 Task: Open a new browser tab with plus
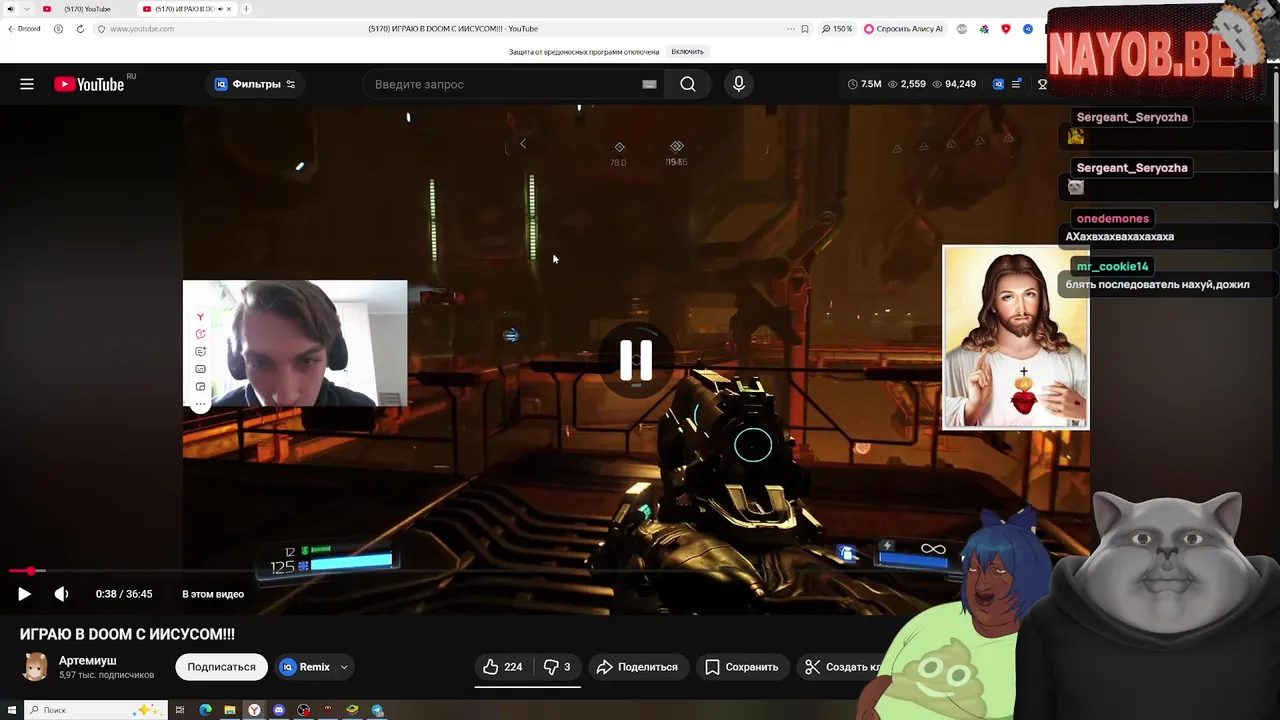[246, 9]
